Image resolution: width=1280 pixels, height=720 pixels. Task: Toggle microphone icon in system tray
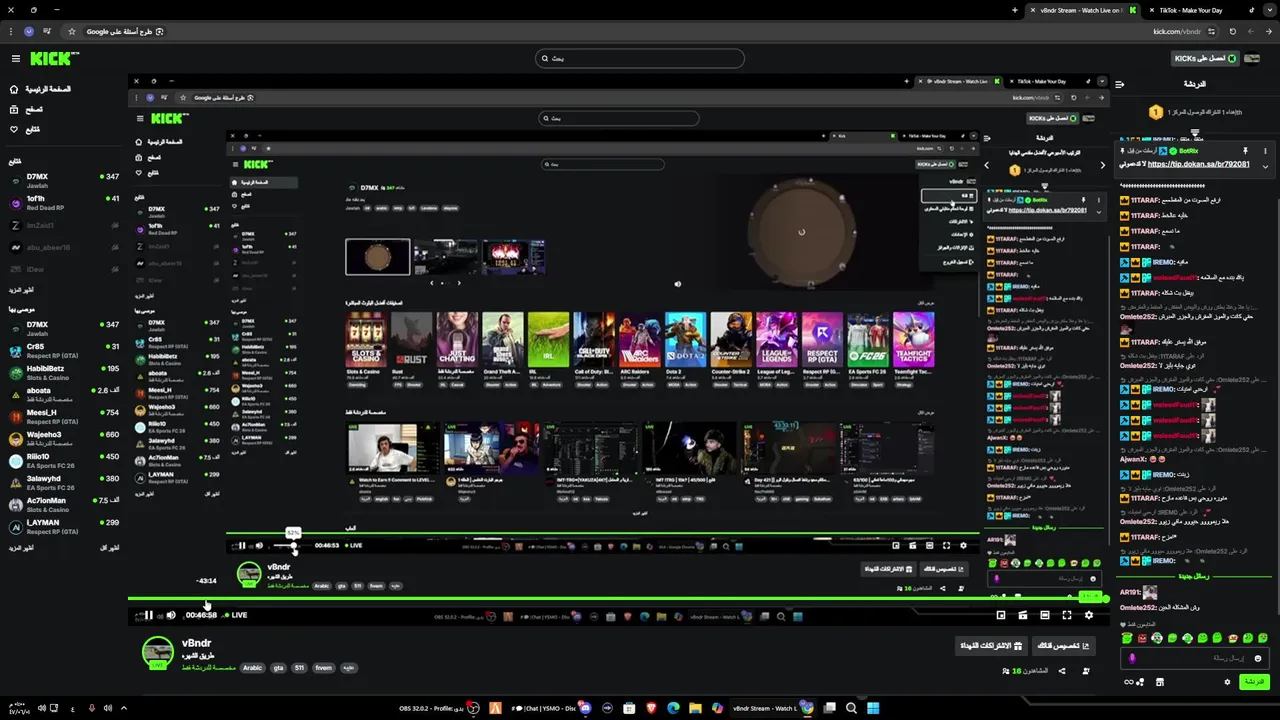tap(91, 708)
